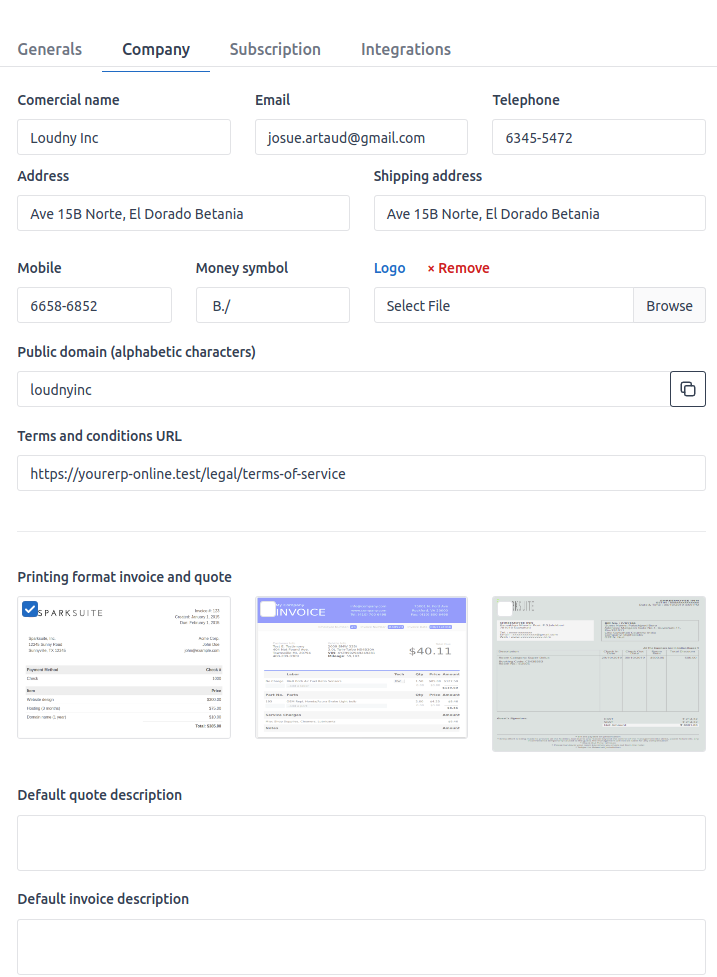Focus the Default invoice description textarea
Image resolution: width=717 pixels, height=977 pixels.
point(361,946)
